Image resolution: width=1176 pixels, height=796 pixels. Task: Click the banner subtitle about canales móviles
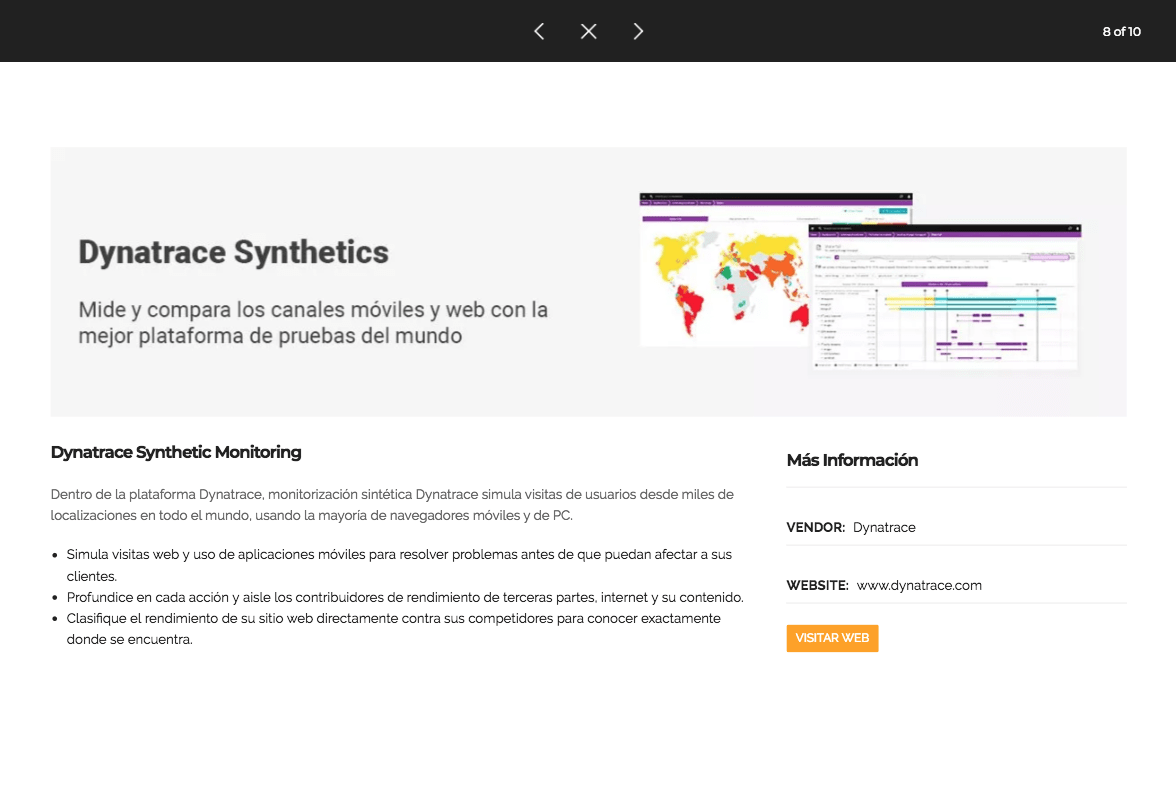(313, 322)
